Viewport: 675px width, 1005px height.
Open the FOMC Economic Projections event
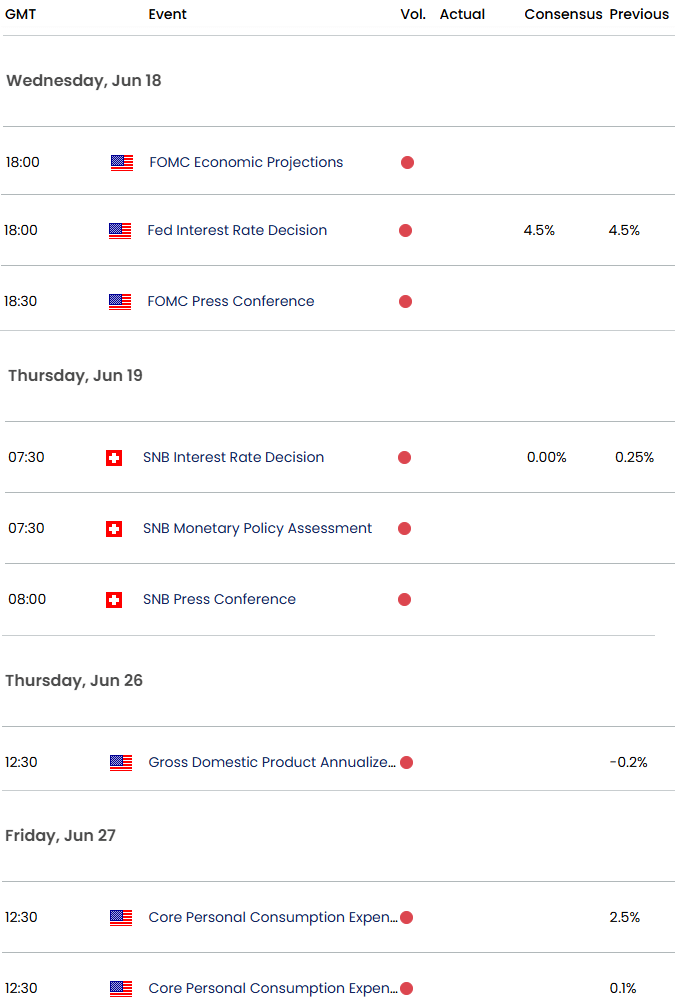pos(244,162)
